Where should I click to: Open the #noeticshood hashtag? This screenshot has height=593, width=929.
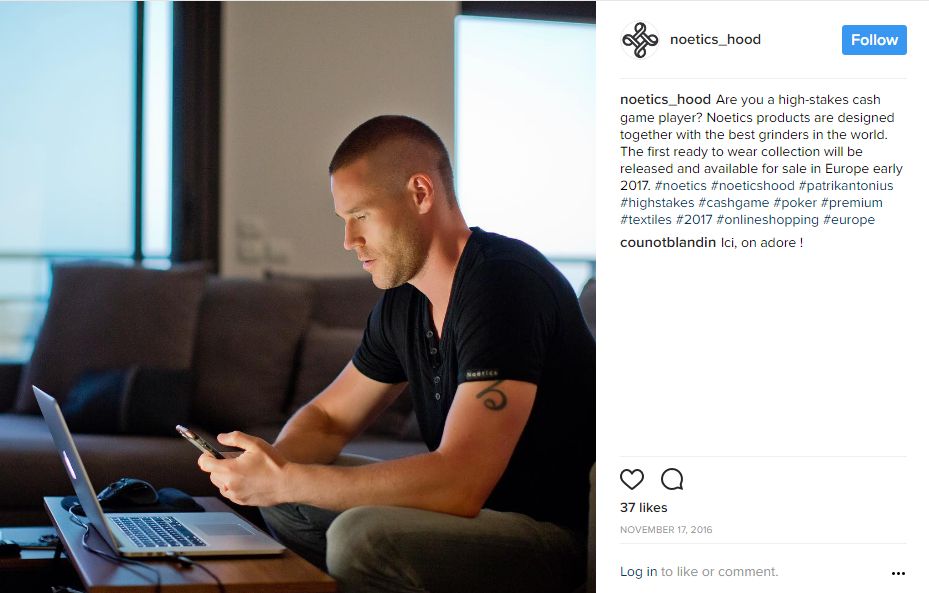click(x=752, y=185)
